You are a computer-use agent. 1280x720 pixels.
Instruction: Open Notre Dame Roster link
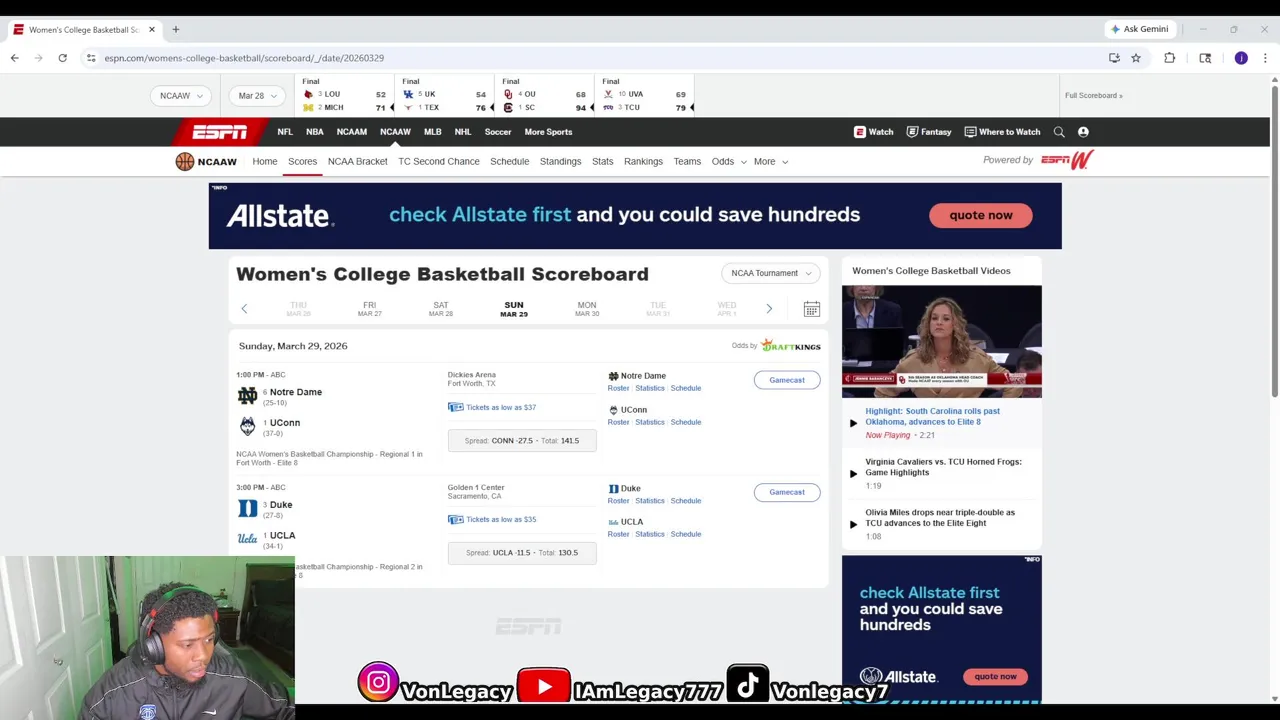[618, 388]
